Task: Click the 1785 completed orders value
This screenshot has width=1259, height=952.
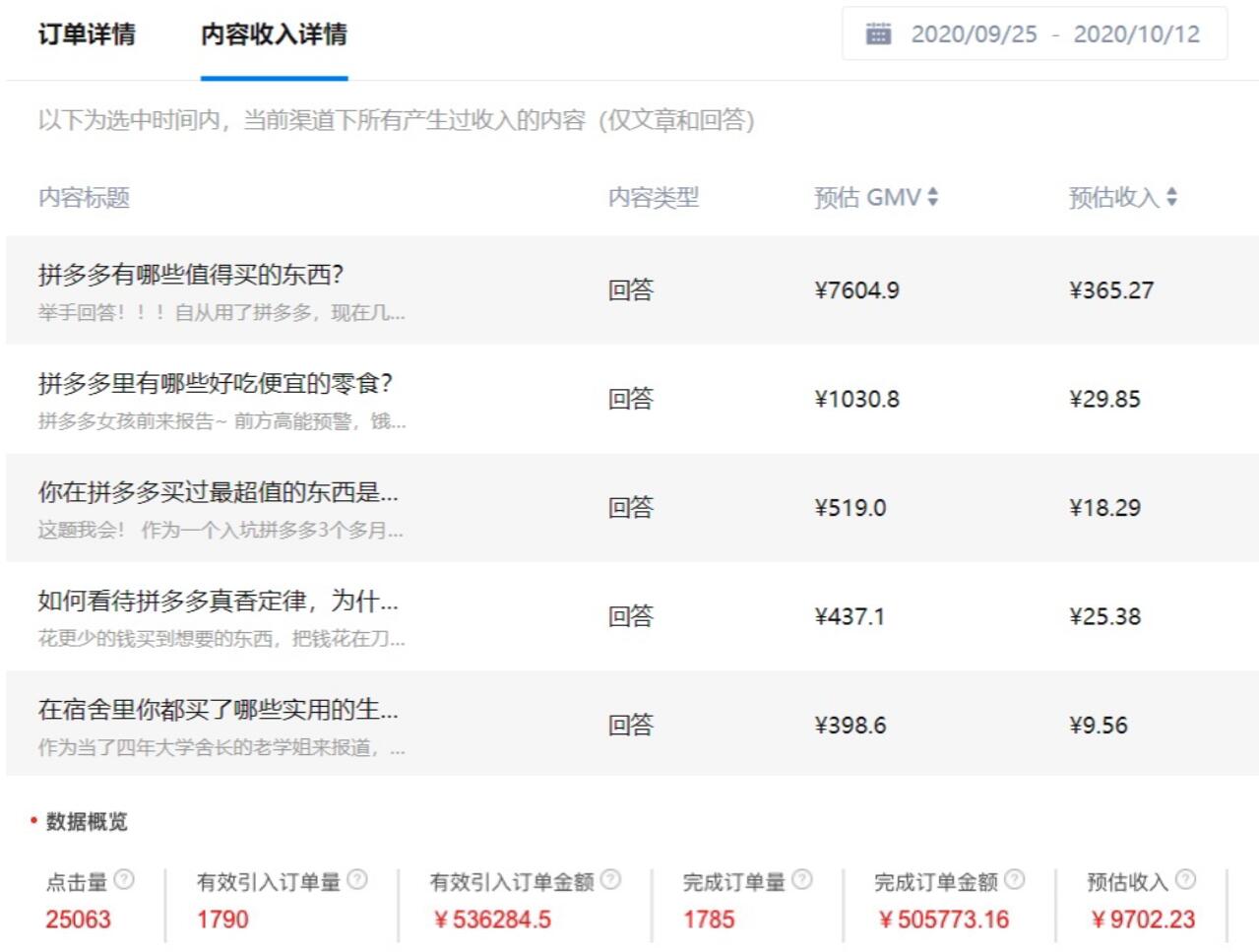Action: pos(709,920)
